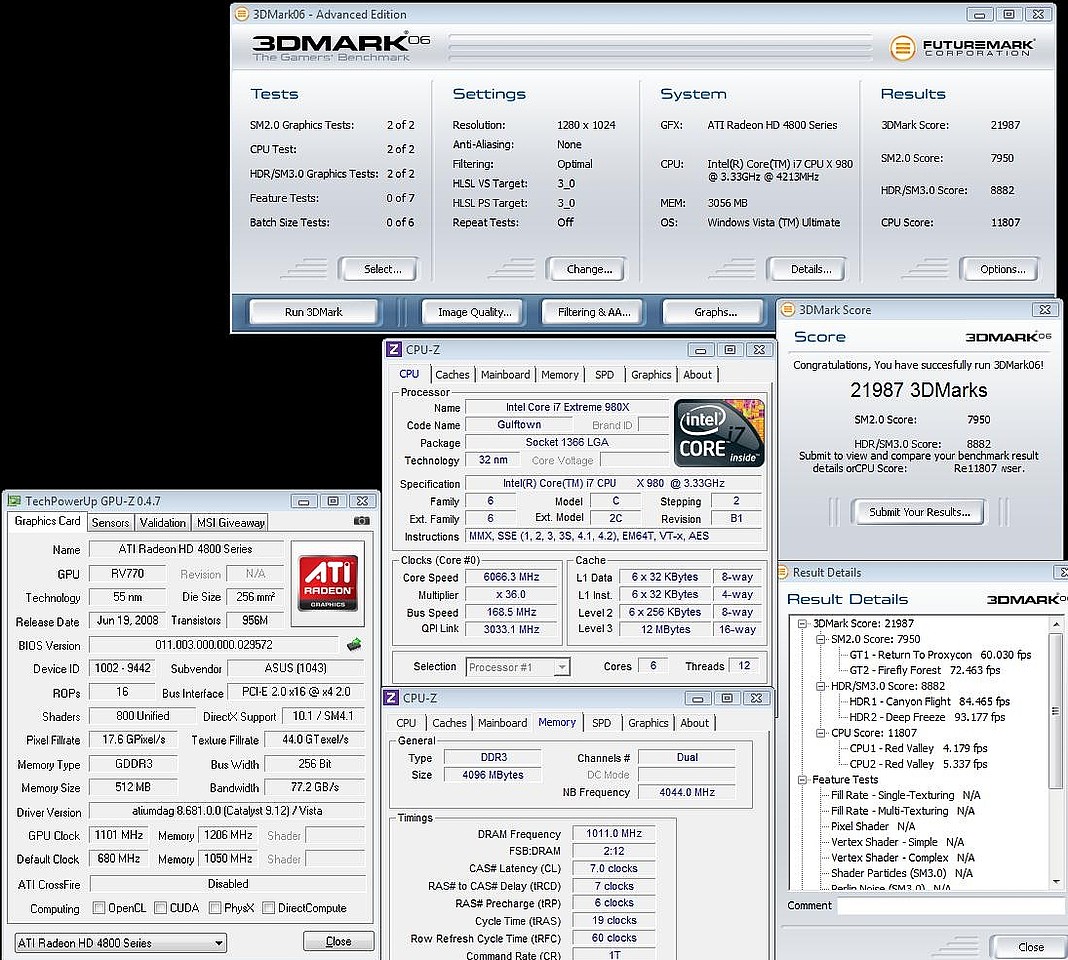The width and height of the screenshot is (1068, 960).
Task: Click the GPU-Z screenshot camera icon
Action: coord(362,521)
